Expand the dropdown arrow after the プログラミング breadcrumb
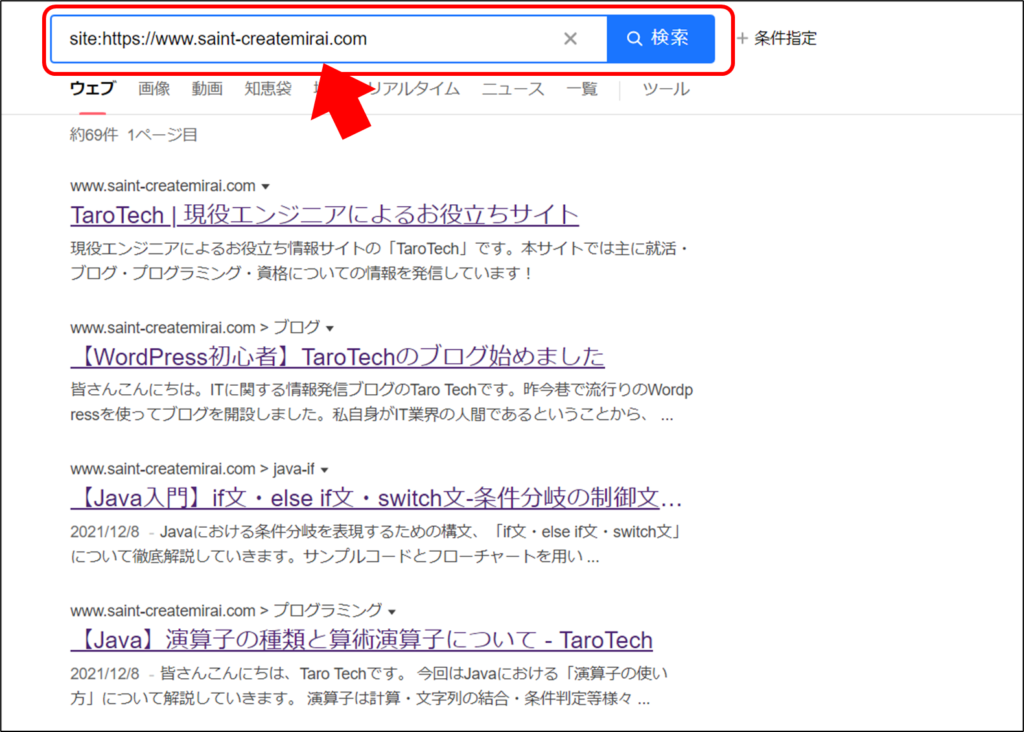Image resolution: width=1024 pixels, height=732 pixels. pyautogui.click(x=392, y=612)
